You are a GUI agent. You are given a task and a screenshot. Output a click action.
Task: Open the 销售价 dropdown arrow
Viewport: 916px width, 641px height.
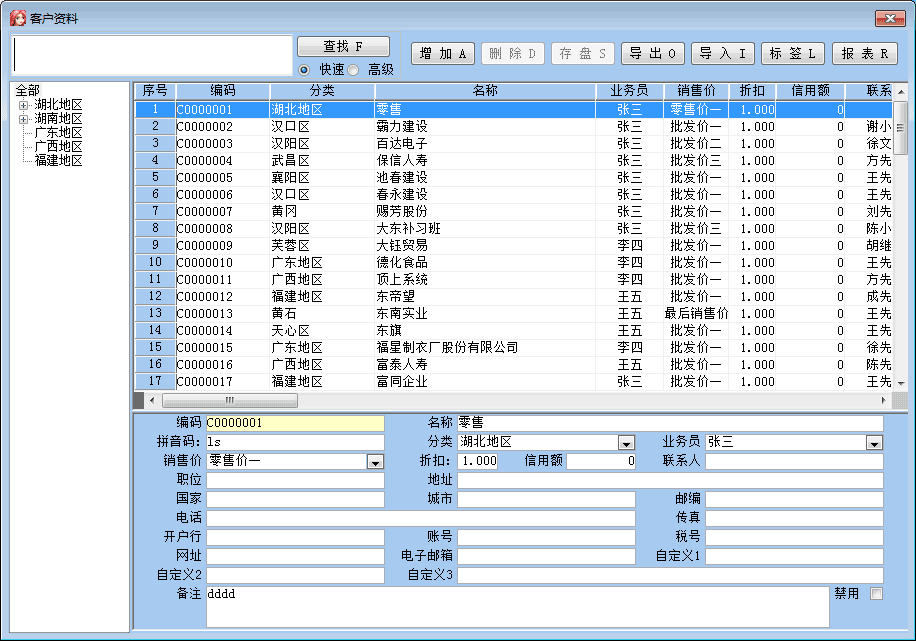click(375, 462)
